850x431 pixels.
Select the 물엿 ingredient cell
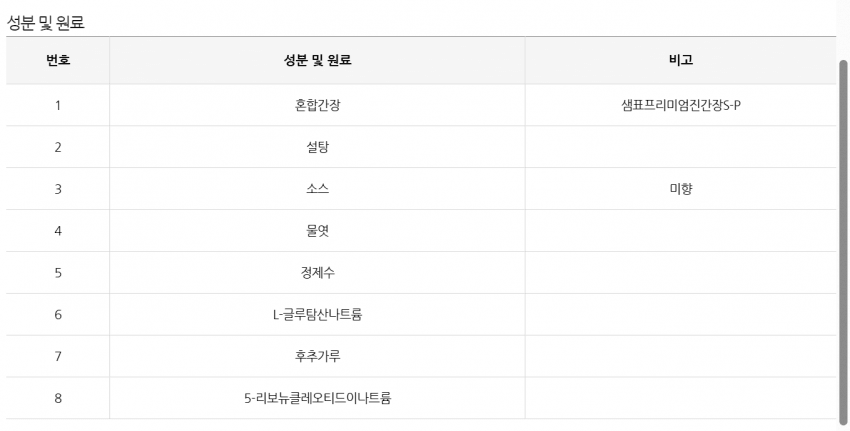tap(317, 231)
